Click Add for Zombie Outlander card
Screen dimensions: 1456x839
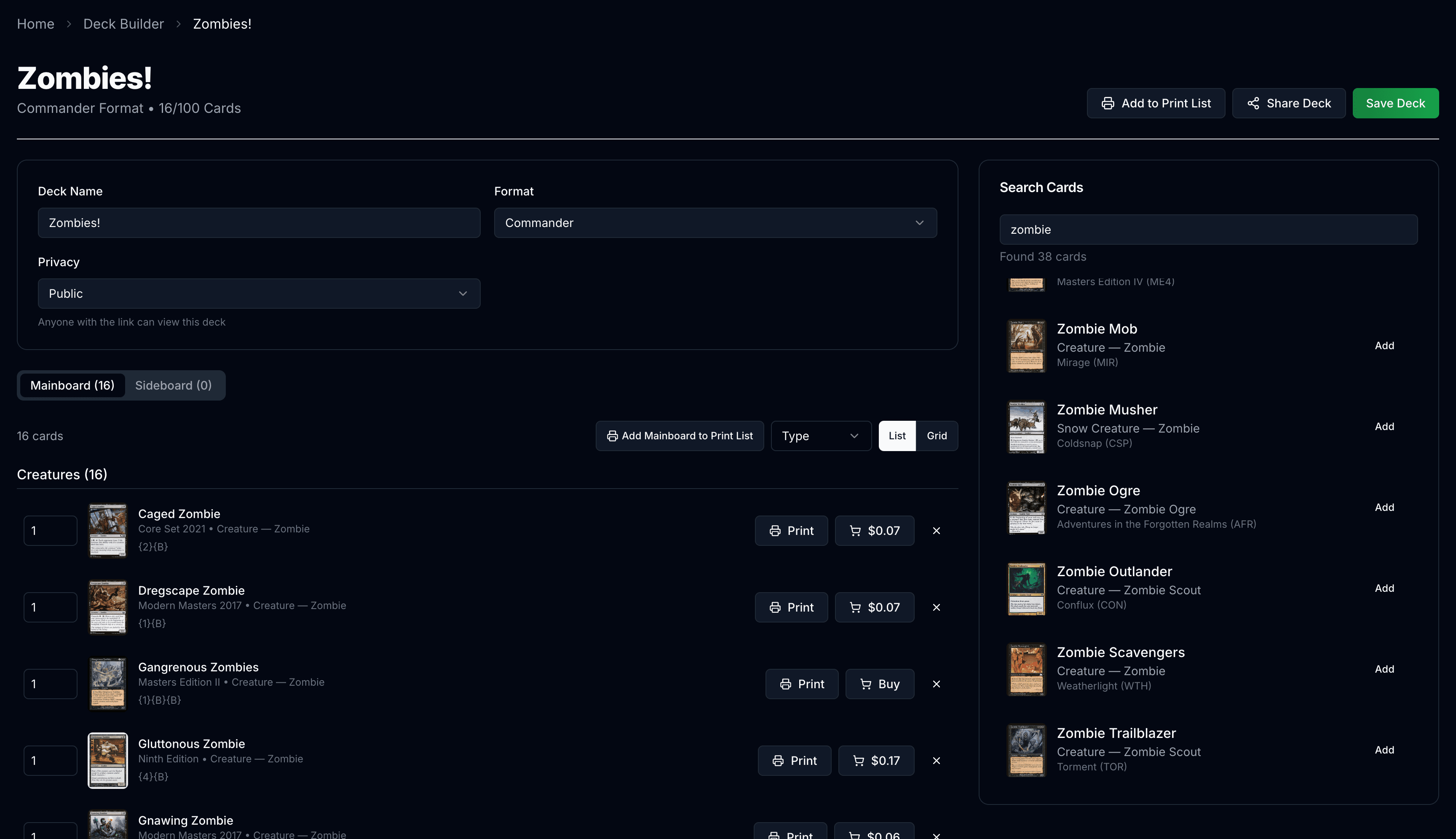click(1384, 588)
